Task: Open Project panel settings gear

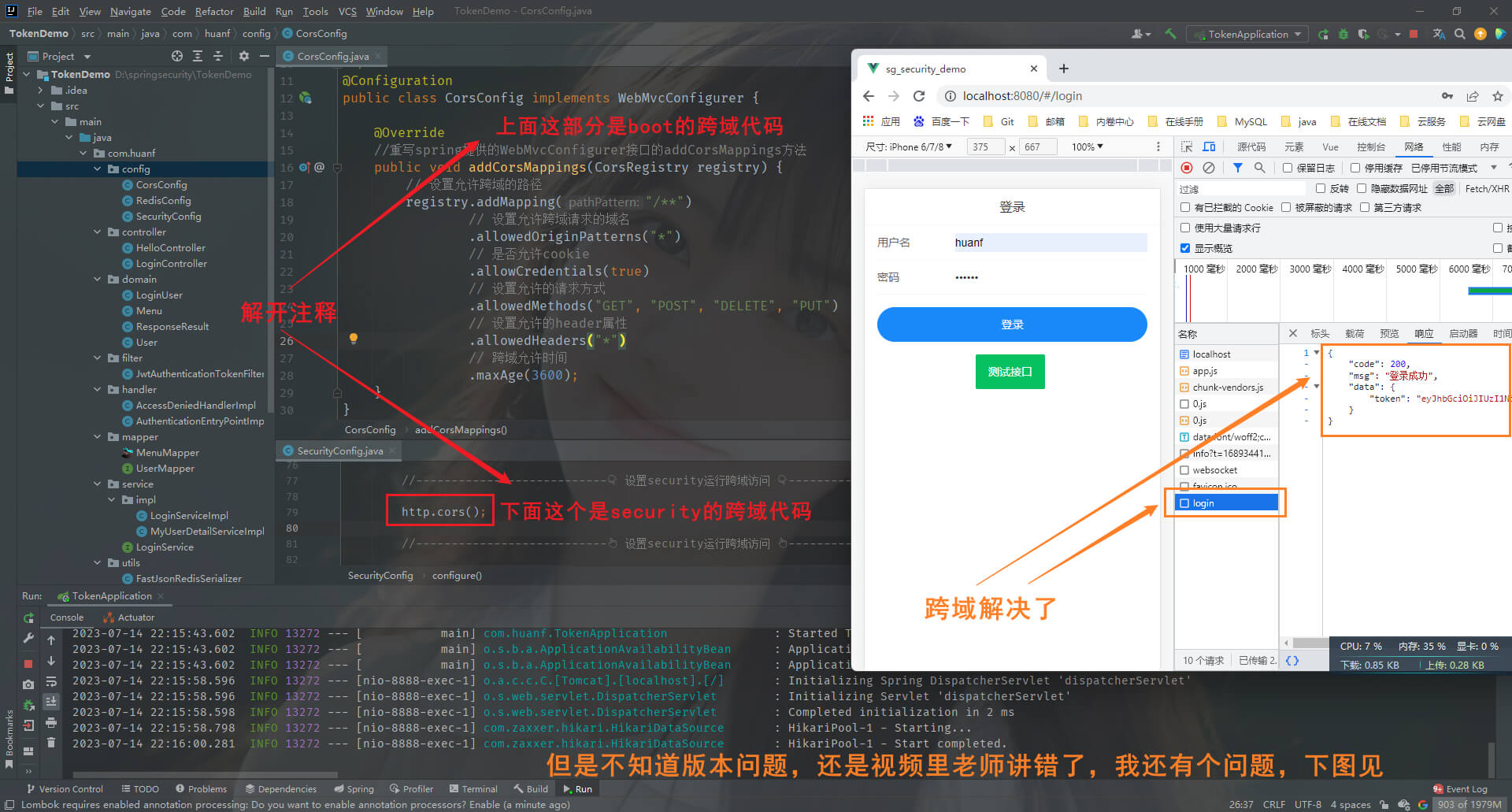Action: tap(244, 56)
